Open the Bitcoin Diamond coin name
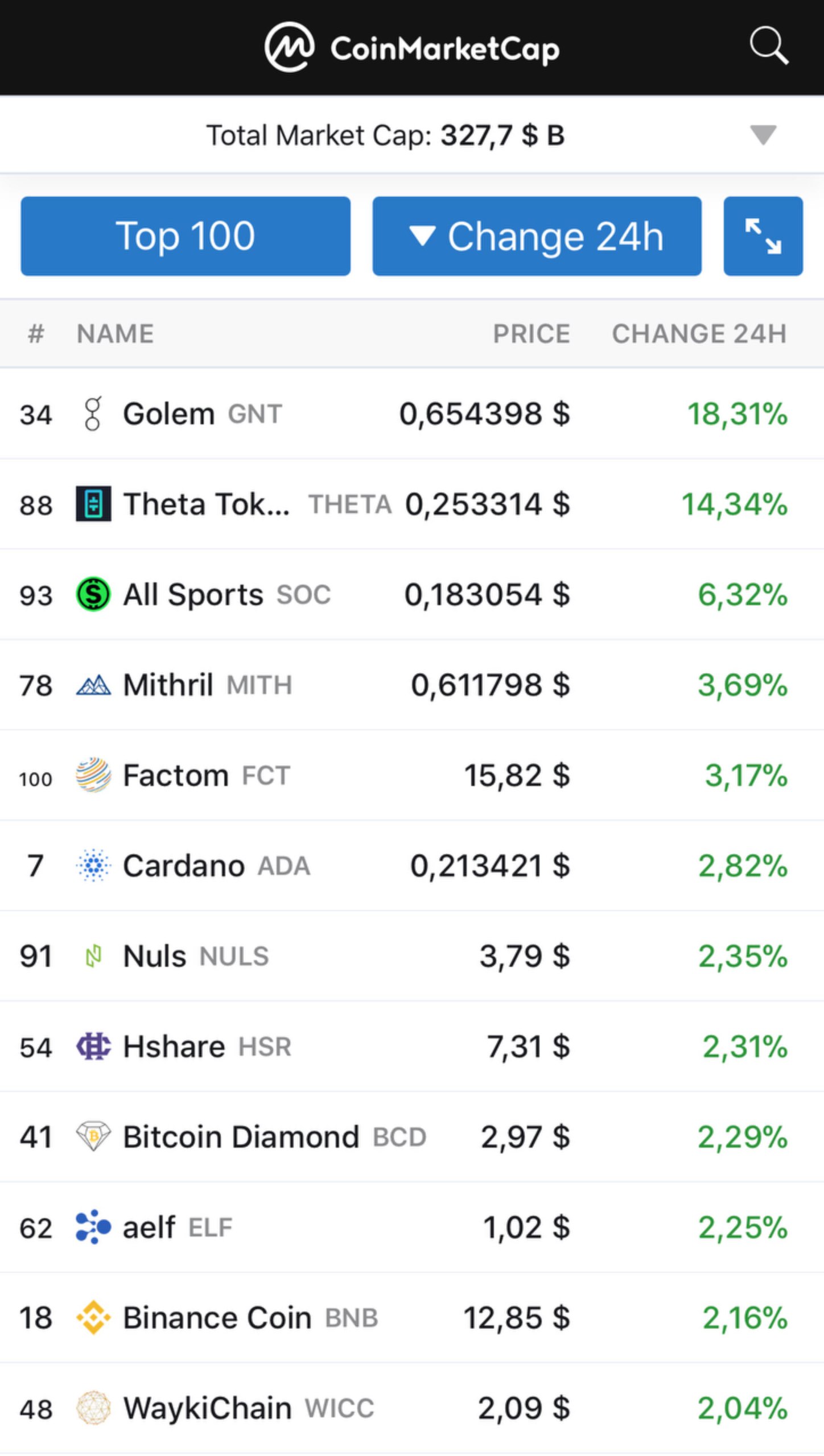The image size is (824, 1456). tap(241, 1137)
